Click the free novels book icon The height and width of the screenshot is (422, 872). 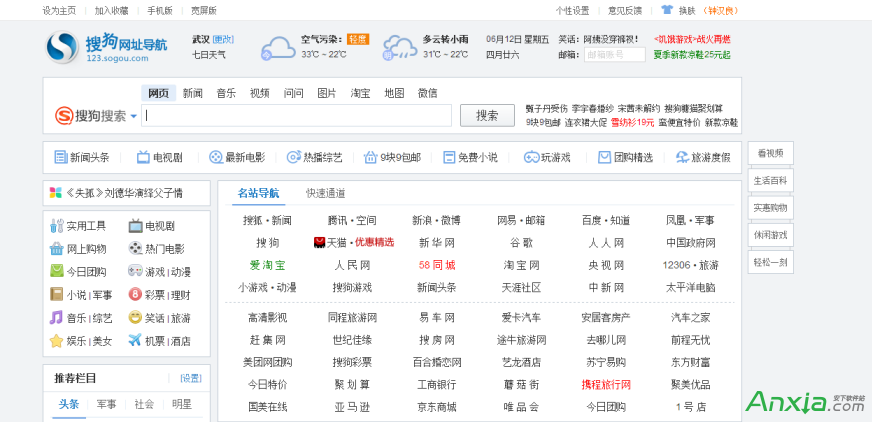click(x=449, y=157)
